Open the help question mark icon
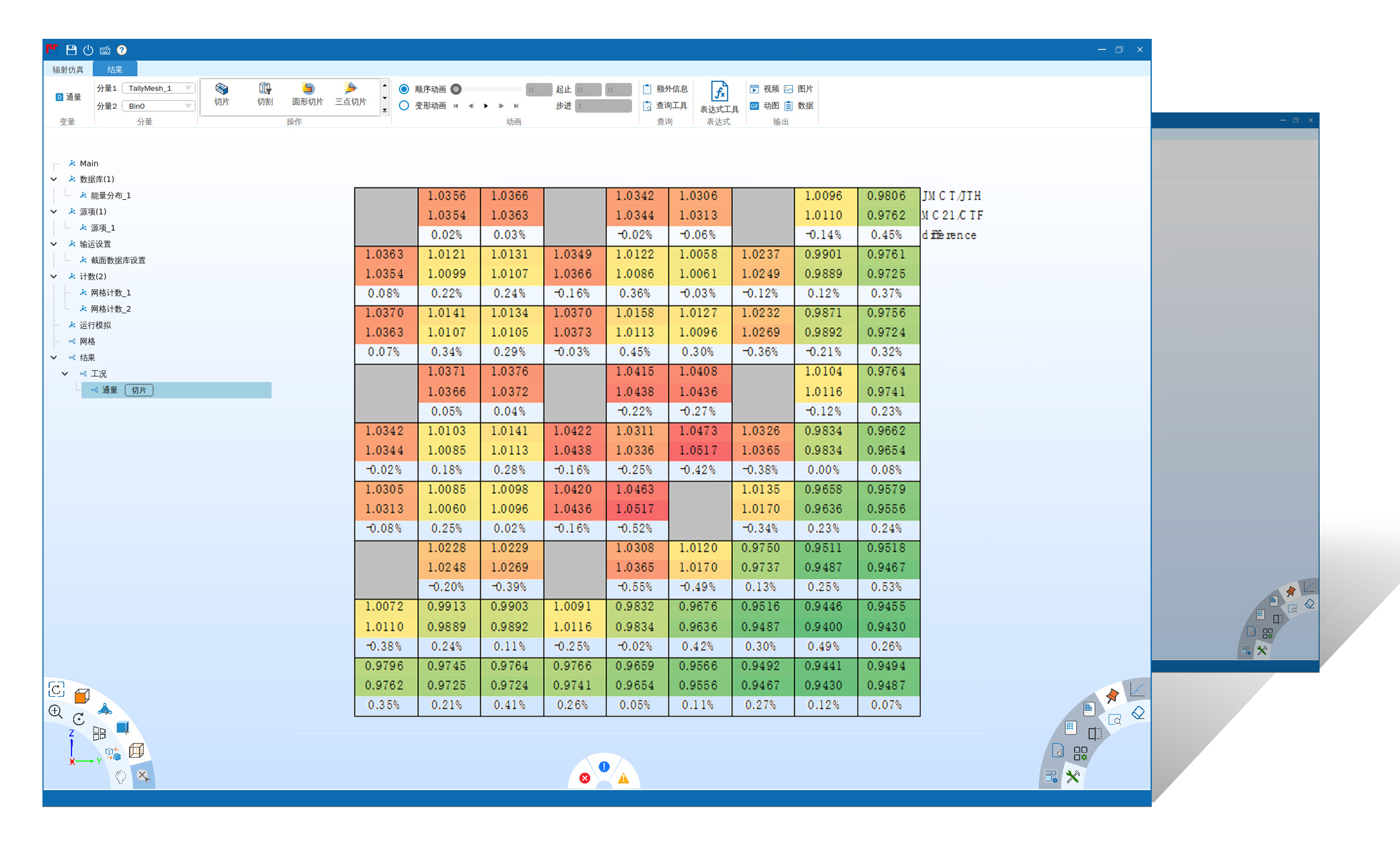1400x846 pixels. coord(122,50)
